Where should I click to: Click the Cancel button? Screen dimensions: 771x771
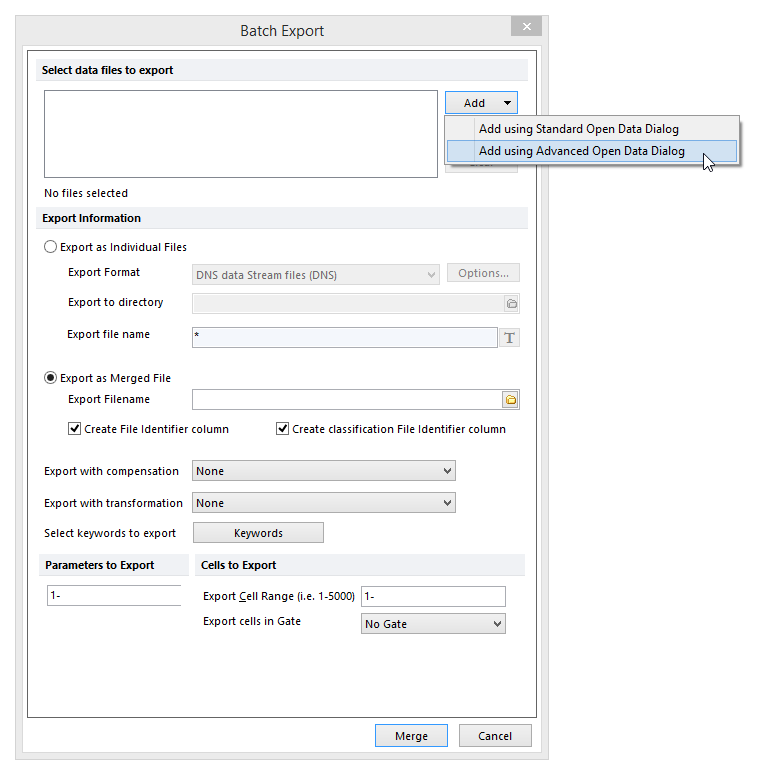click(x=494, y=736)
